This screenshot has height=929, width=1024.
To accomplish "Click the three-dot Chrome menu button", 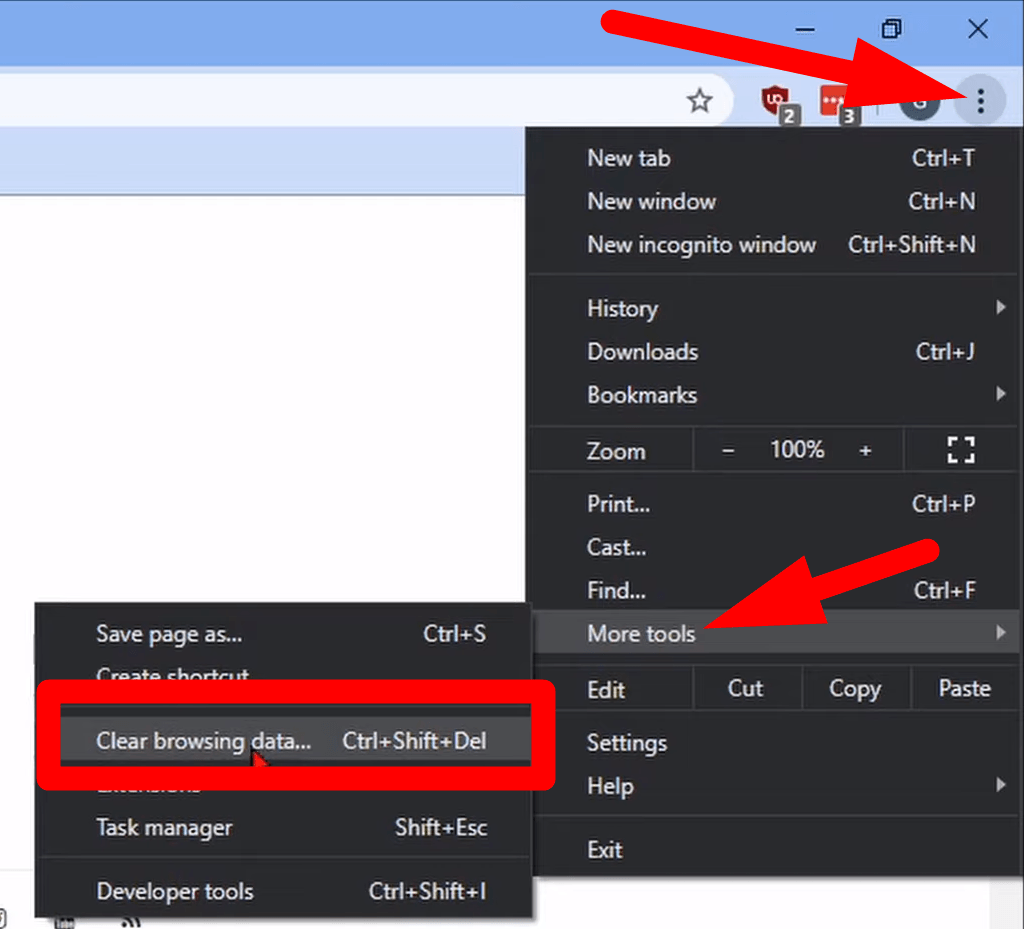I will click(980, 101).
